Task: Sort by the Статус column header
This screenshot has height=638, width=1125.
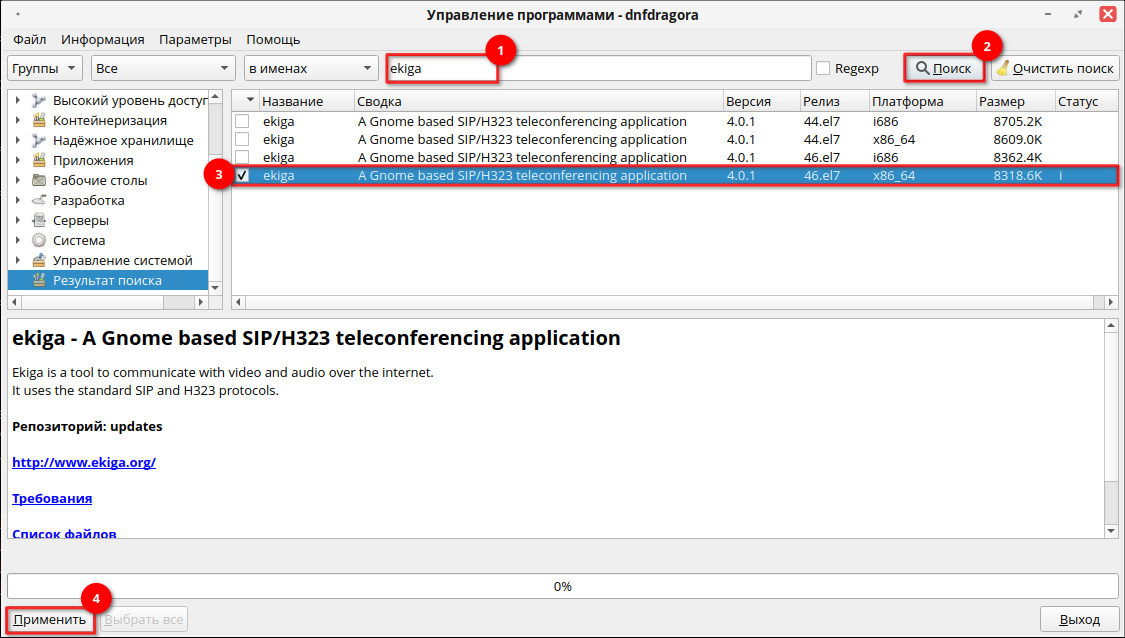Action: click(x=1086, y=101)
